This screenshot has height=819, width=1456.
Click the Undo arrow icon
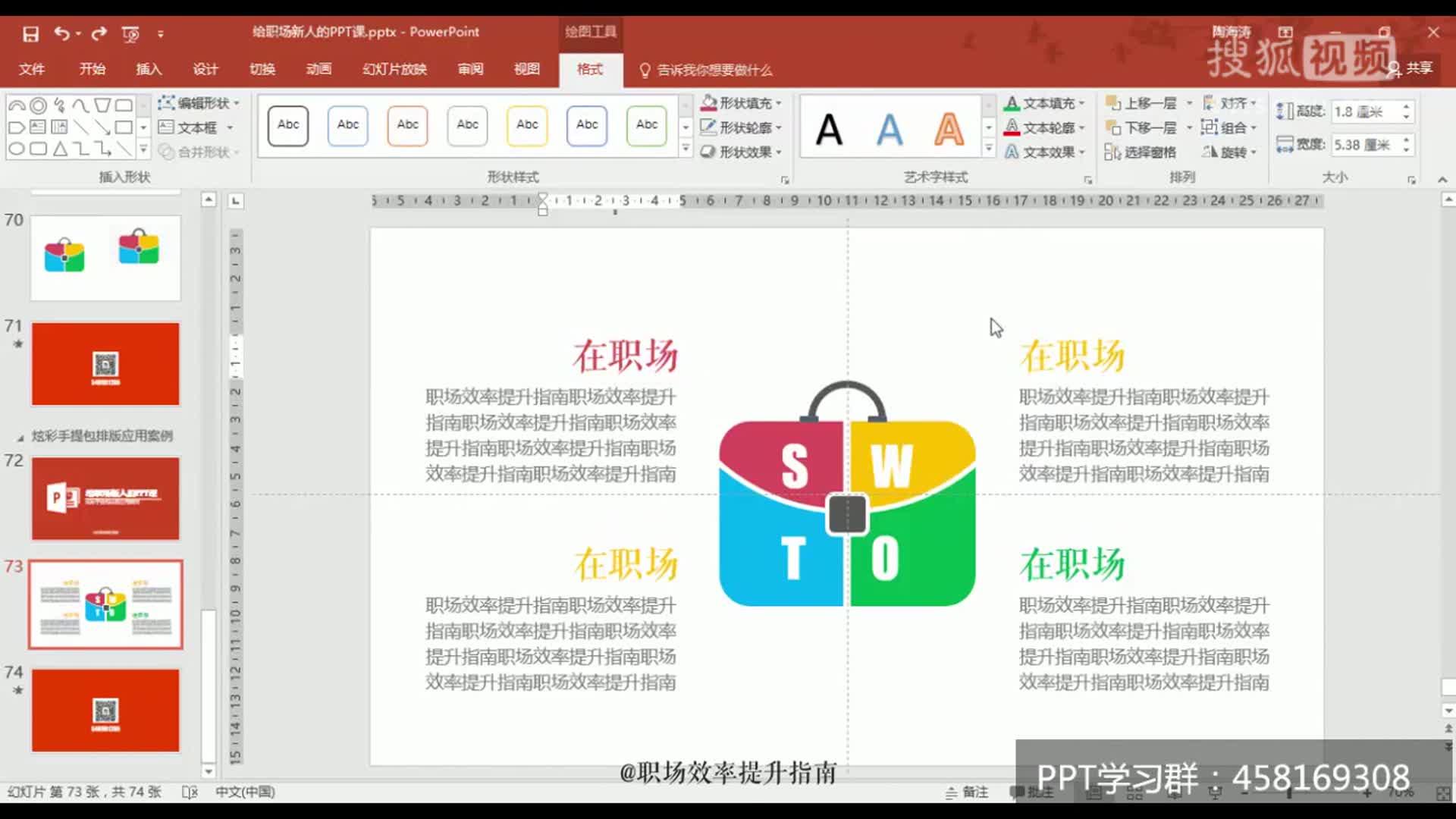61,33
